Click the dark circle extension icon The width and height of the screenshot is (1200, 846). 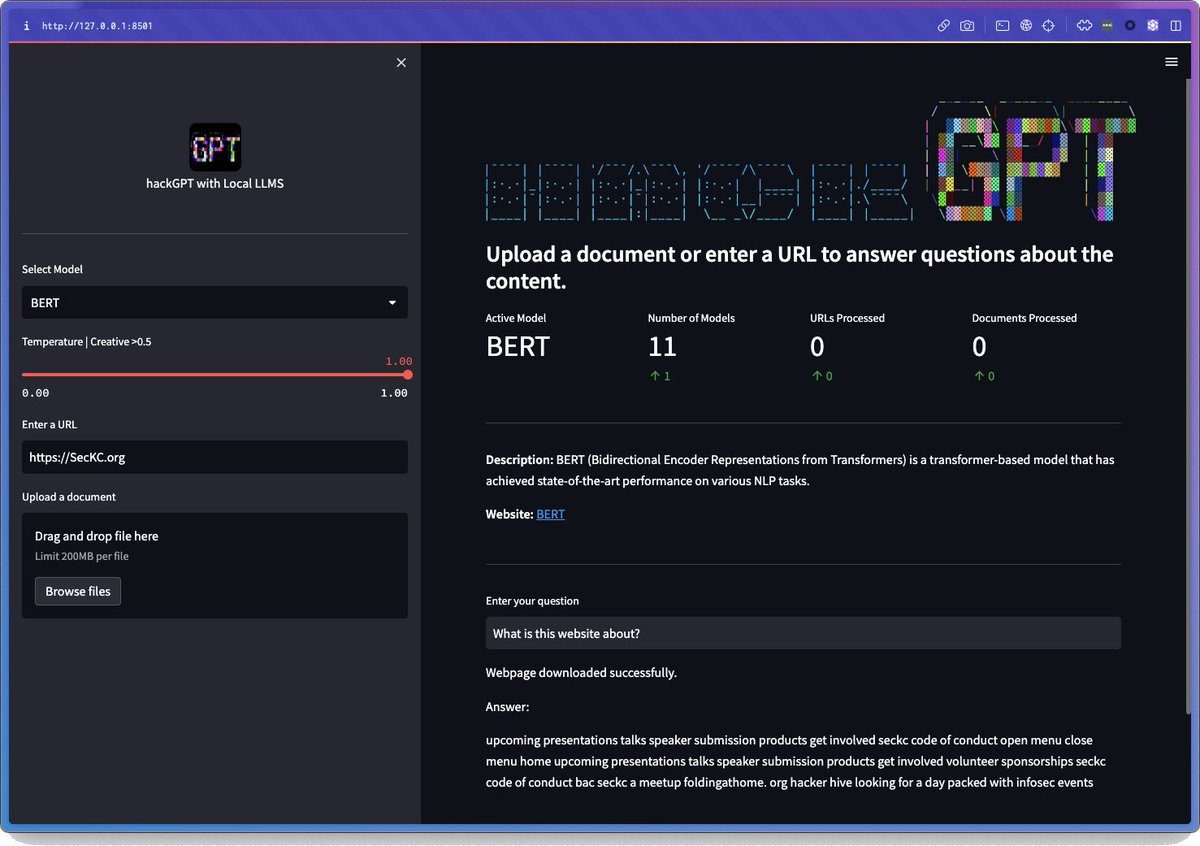click(x=1130, y=26)
